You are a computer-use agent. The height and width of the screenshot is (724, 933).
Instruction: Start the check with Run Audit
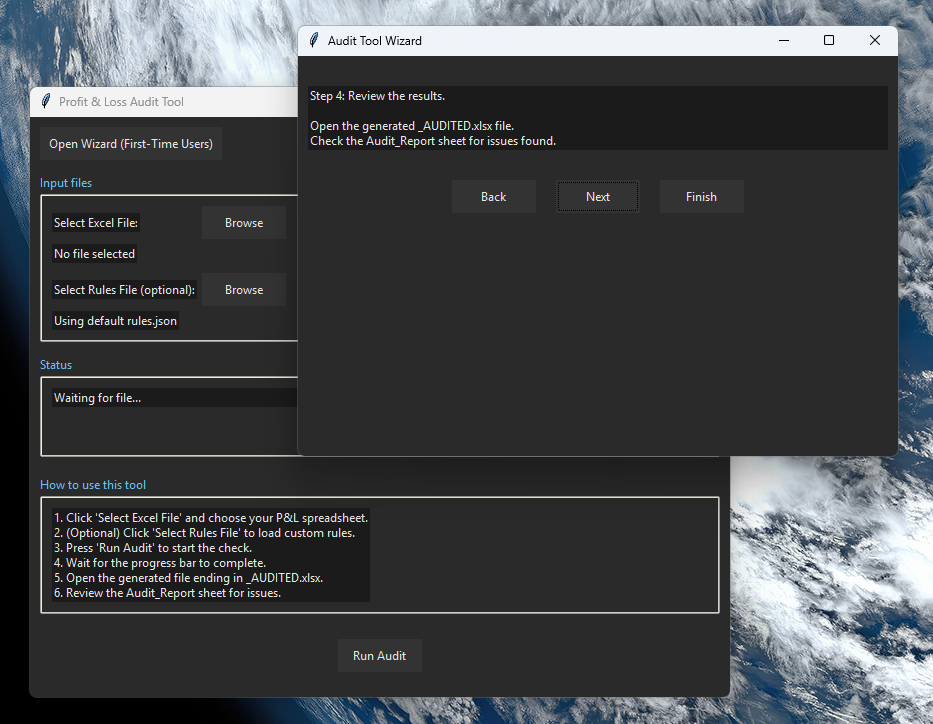tap(380, 656)
